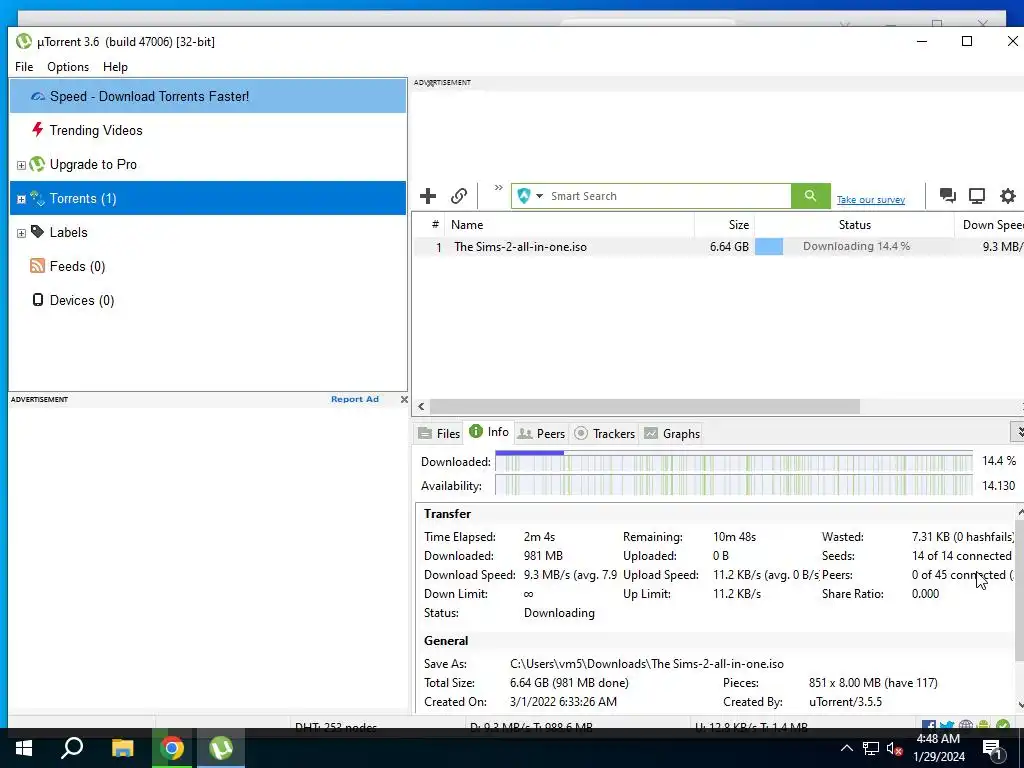Click the General section heading
1024x768 pixels.
(x=446, y=641)
